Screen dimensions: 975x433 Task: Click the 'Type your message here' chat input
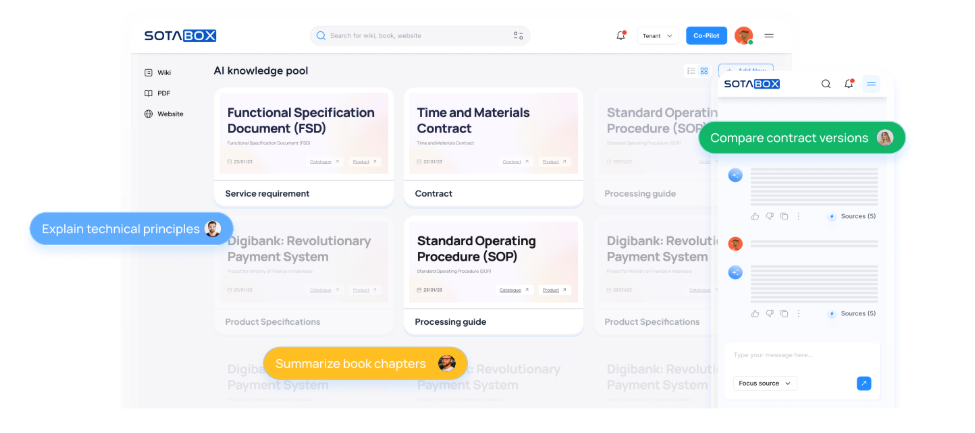click(x=800, y=355)
